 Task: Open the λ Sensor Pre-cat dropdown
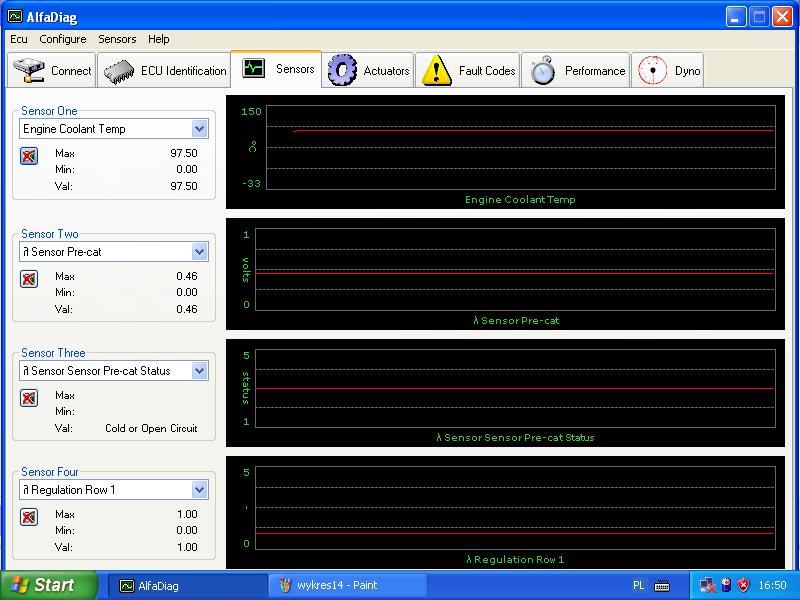tap(199, 252)
